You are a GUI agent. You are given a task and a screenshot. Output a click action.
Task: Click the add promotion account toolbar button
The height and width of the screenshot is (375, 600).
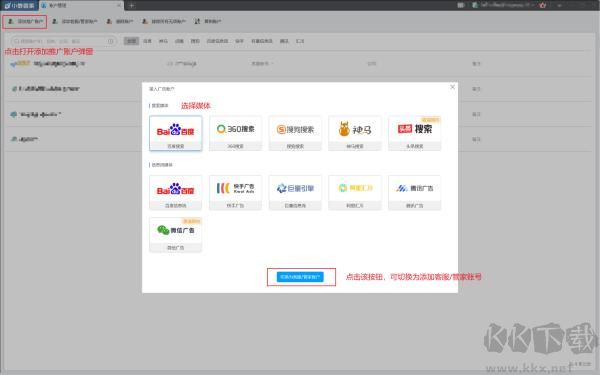(25, 21)
